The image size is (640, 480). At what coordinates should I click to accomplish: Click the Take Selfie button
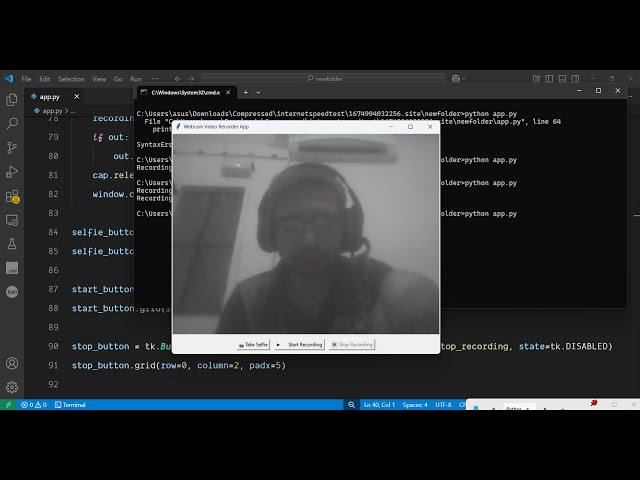pyautogui.click(x=253, y=344)
